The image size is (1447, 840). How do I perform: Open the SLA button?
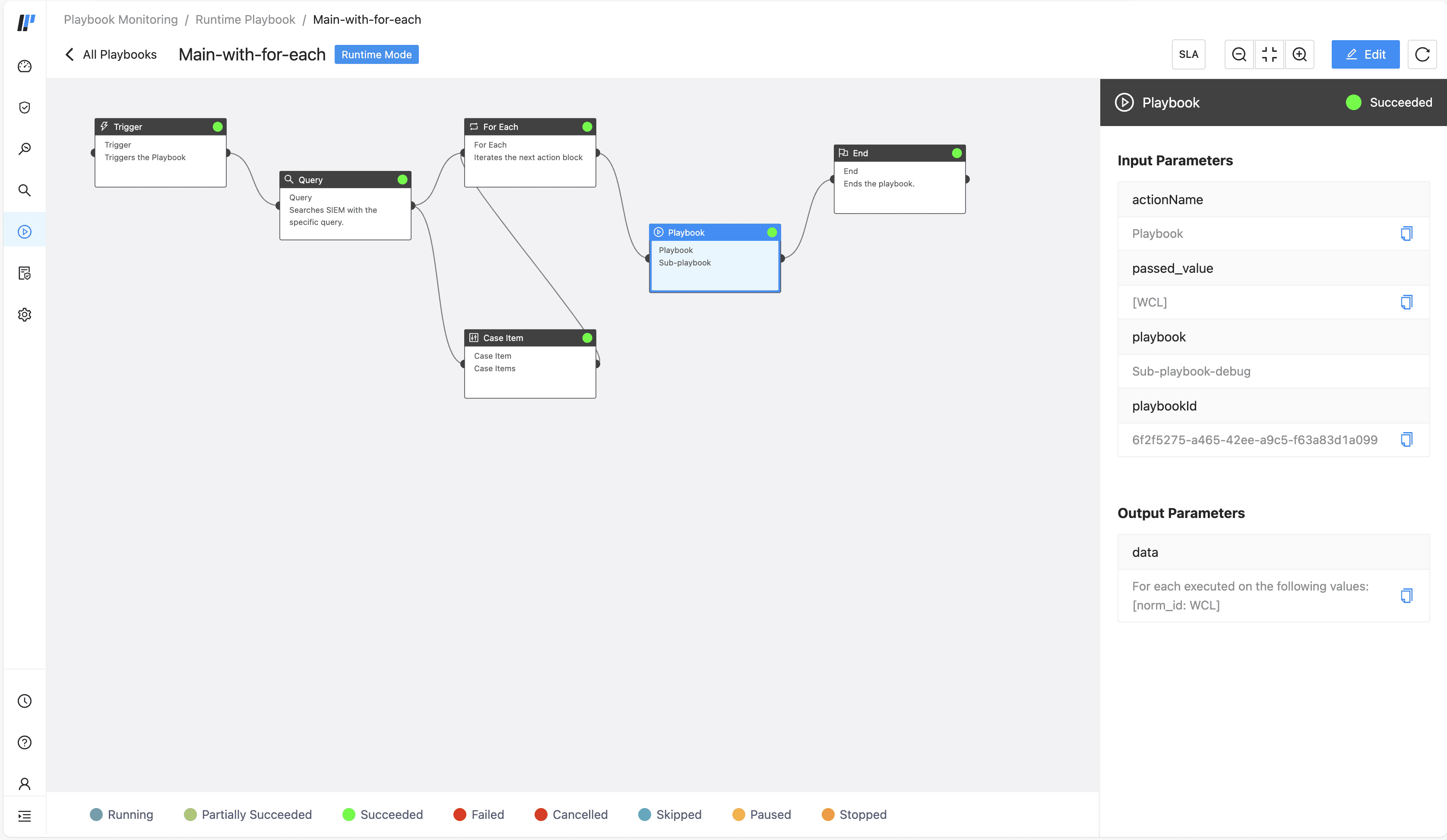click(x=1188, y=54)
